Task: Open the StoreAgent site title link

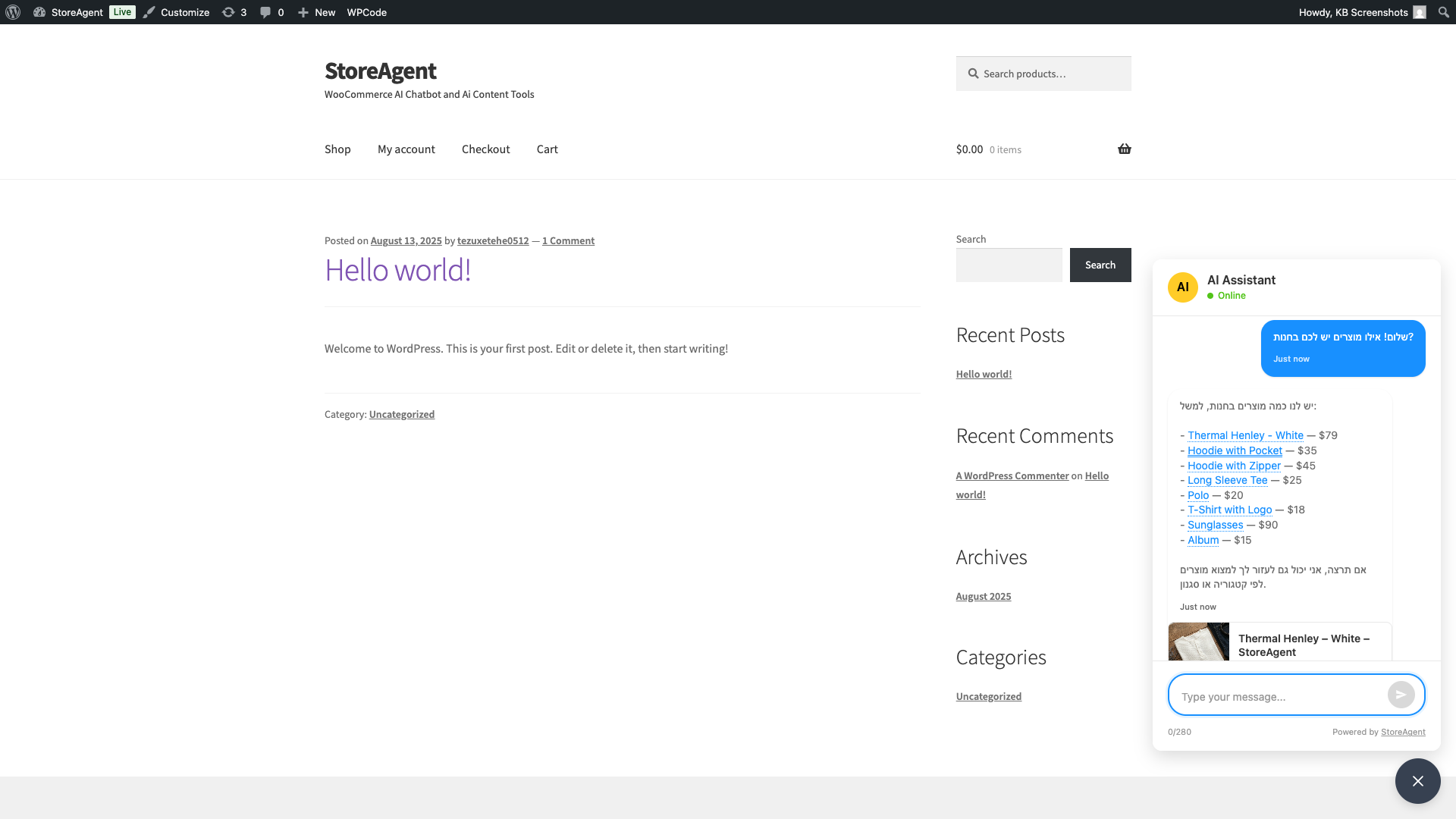Action: (380, 71)
